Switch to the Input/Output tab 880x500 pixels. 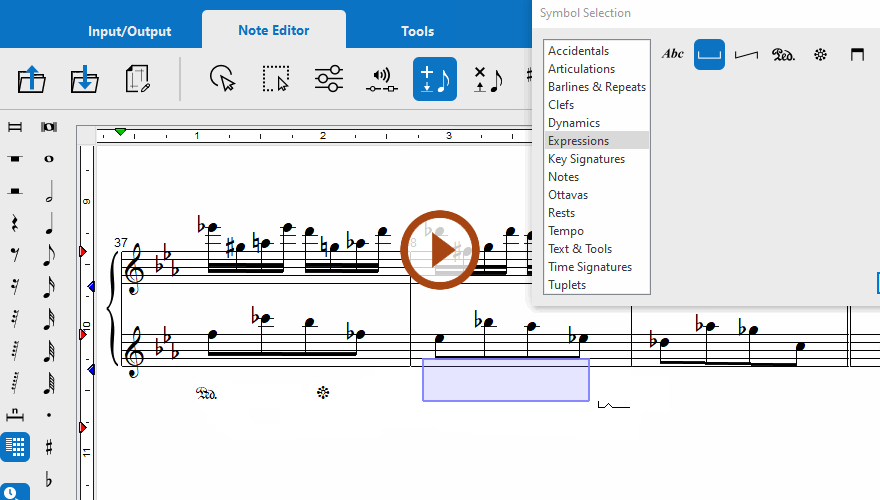coord(129,31)
